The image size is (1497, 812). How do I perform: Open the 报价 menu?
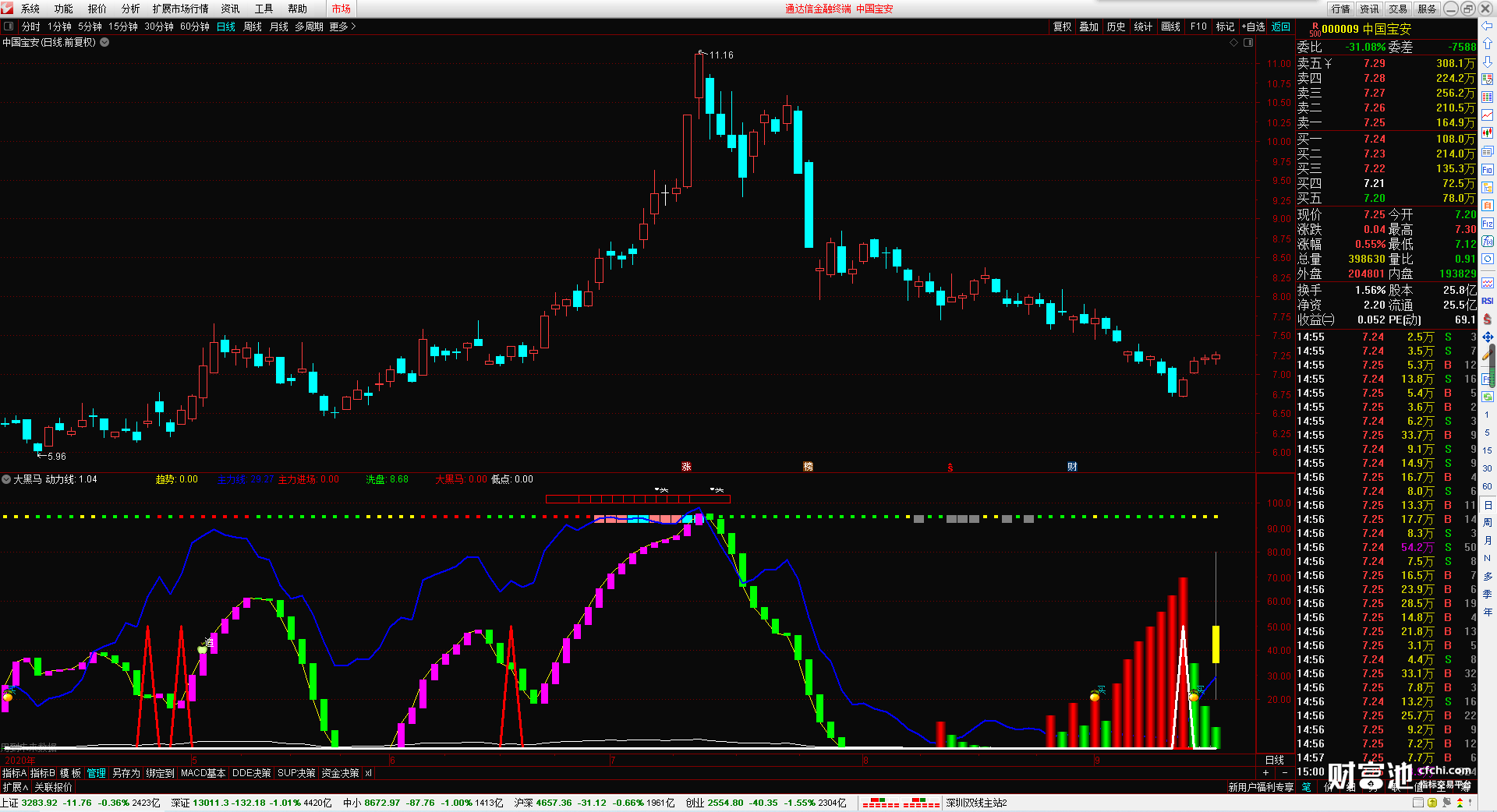(97, 9)
